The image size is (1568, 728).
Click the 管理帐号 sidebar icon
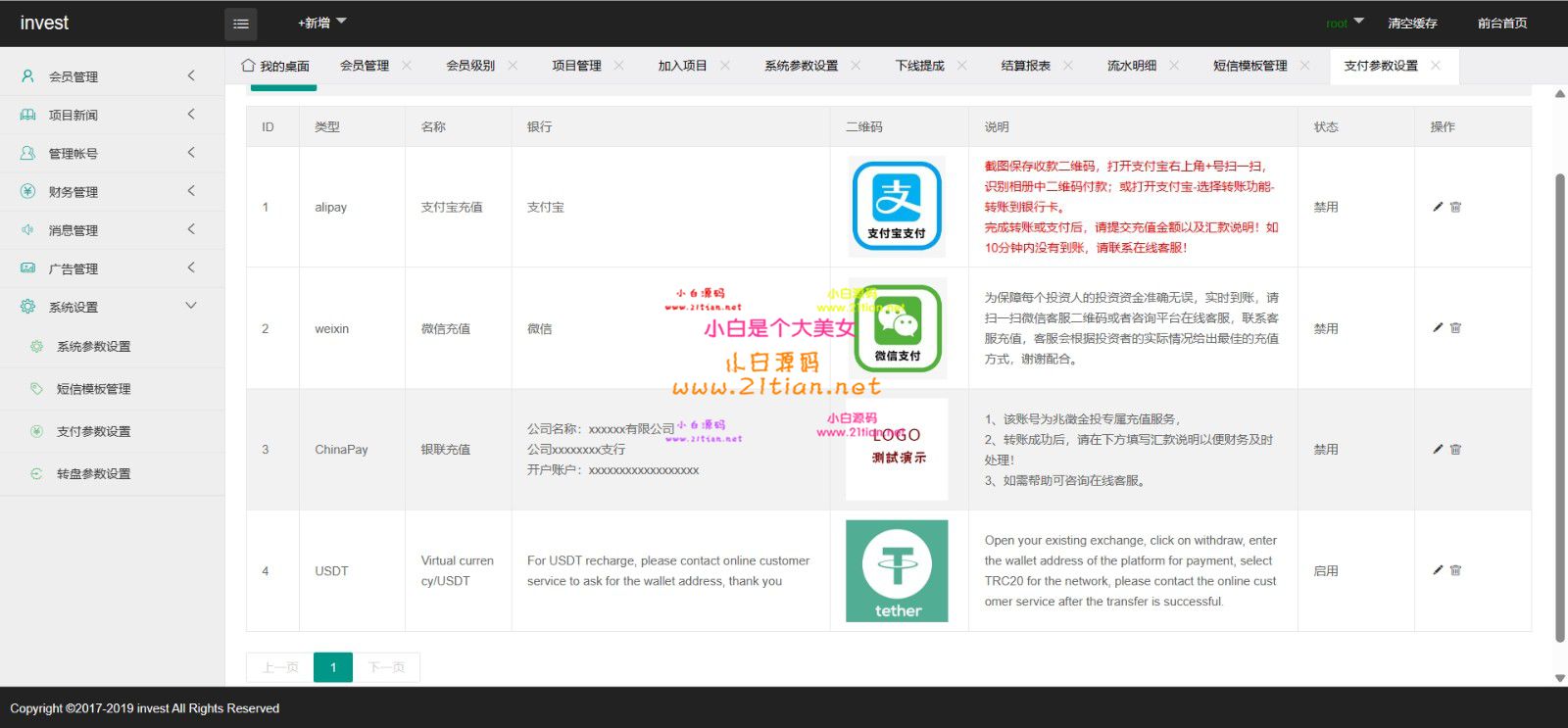tap(27, 153)
